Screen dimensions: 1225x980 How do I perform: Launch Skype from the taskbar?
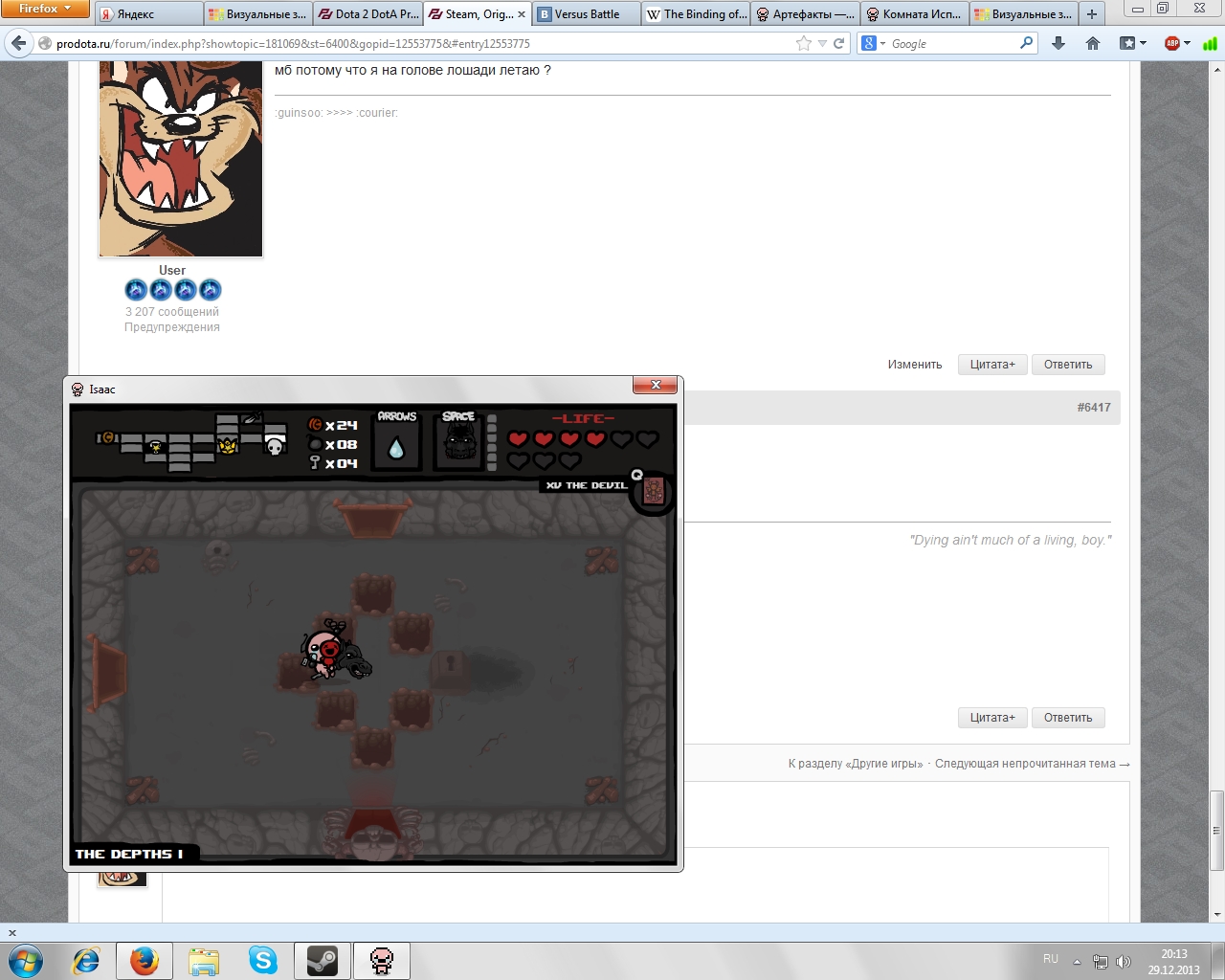coord(262,960)
